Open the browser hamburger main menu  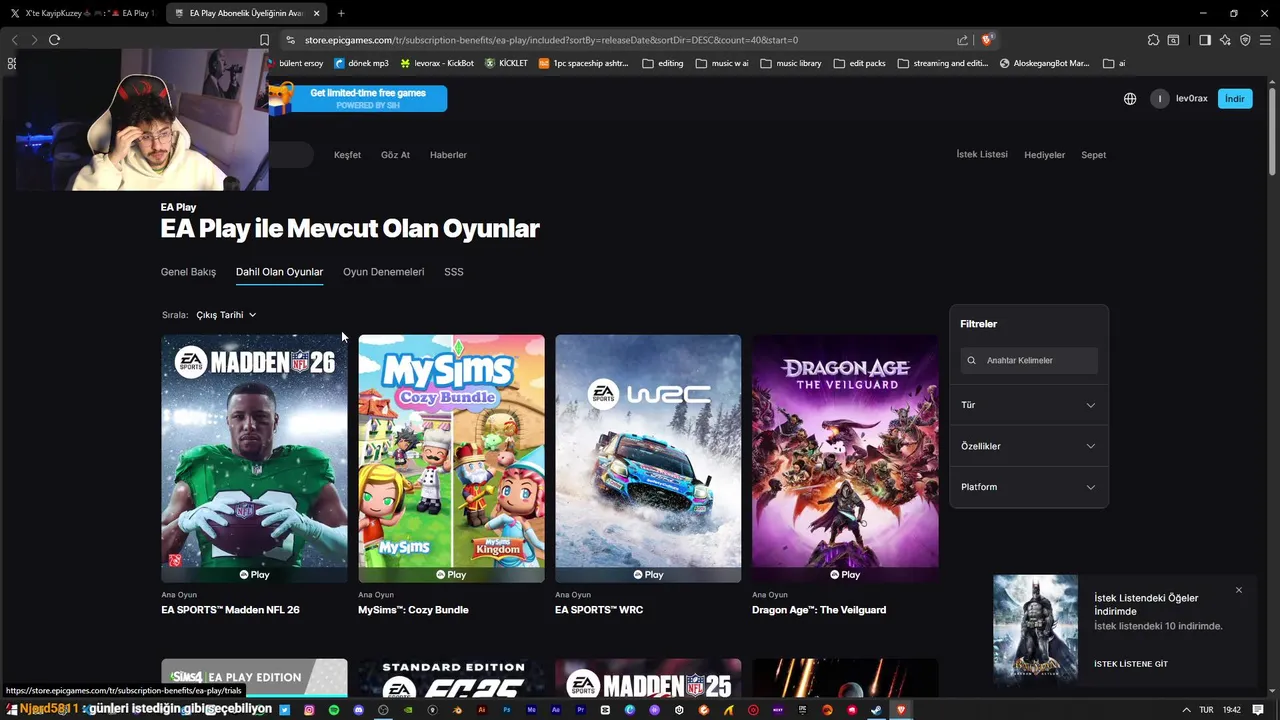(x=1265, y=40)
